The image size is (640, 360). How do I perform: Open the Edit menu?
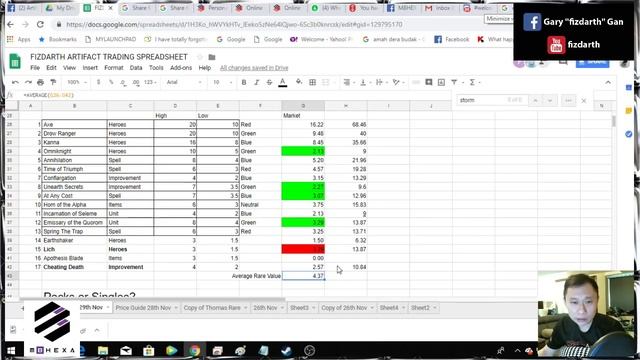click(x=51, y=68)
